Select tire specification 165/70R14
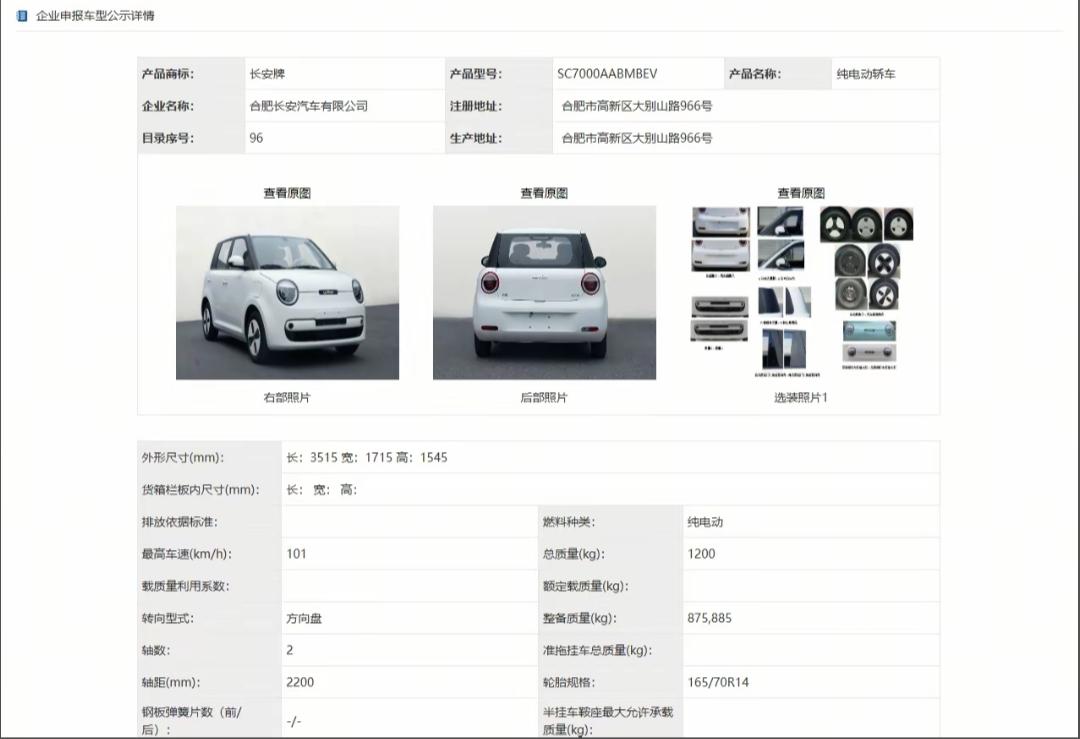The width and height of the screenshot is (1080, 739). pos(718,683)
